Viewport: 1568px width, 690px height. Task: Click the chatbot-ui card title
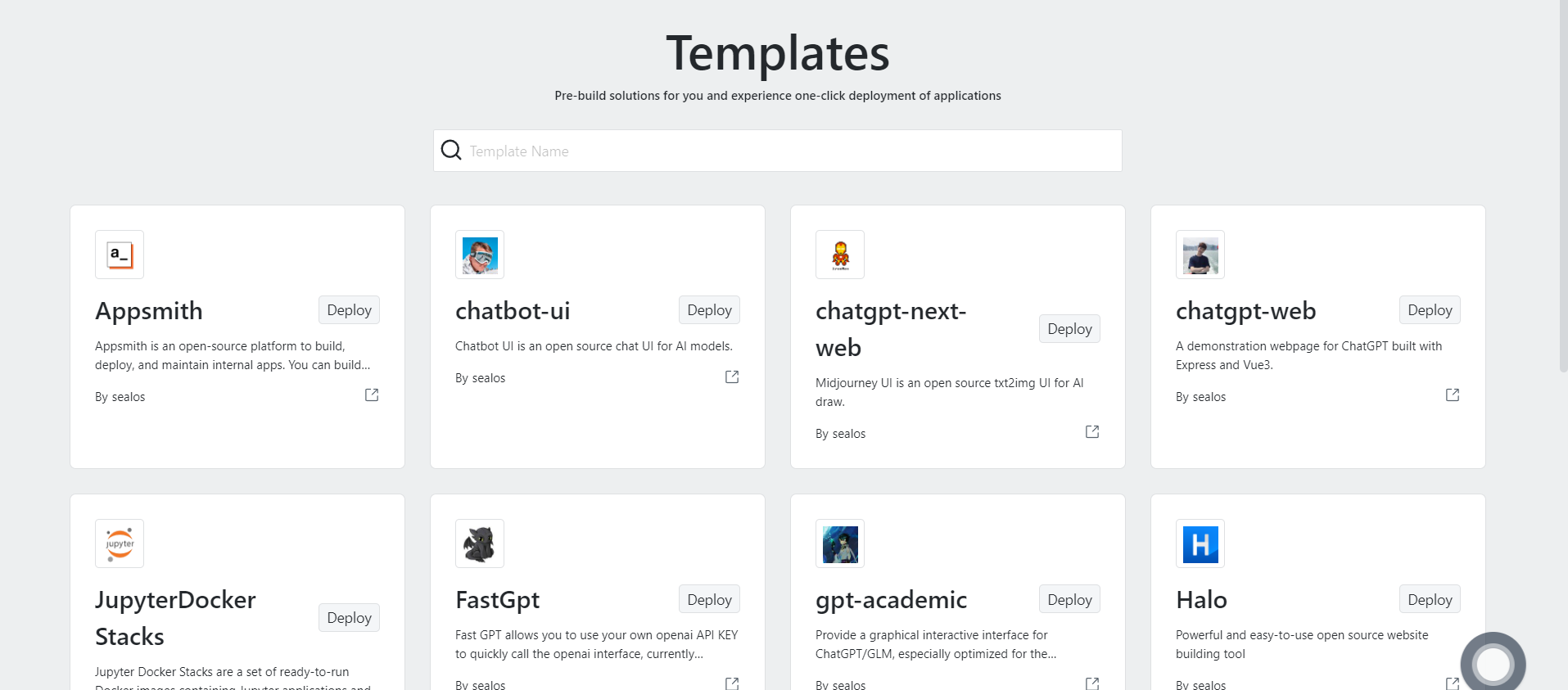pyautogui.click(x=513, y=311)
